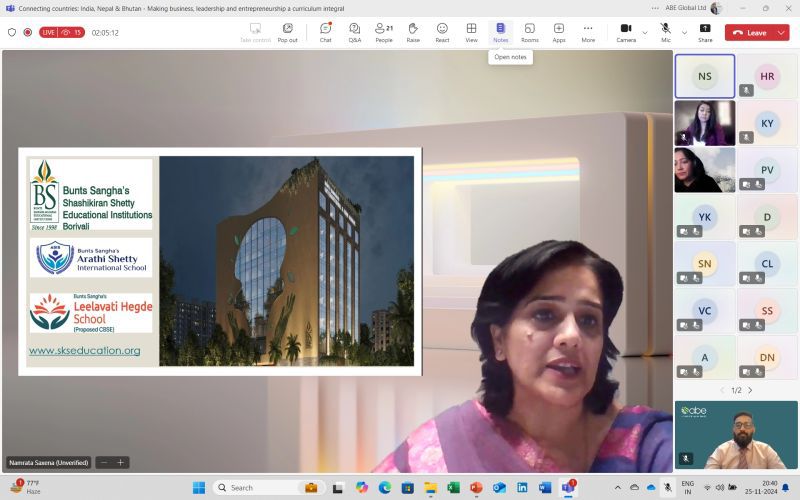Open Word from taskbar

point(545,488)
